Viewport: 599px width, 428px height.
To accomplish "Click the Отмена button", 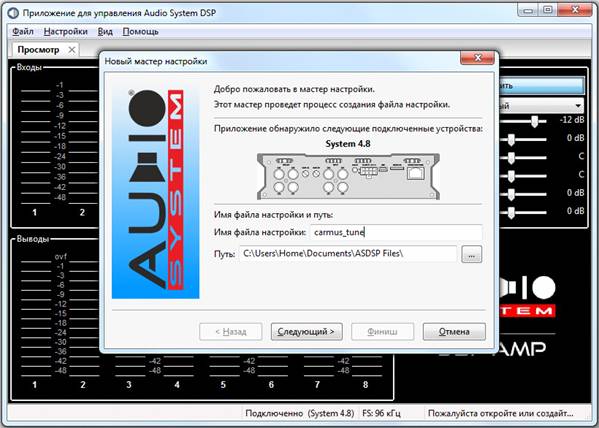I will [x=454, y=331].
